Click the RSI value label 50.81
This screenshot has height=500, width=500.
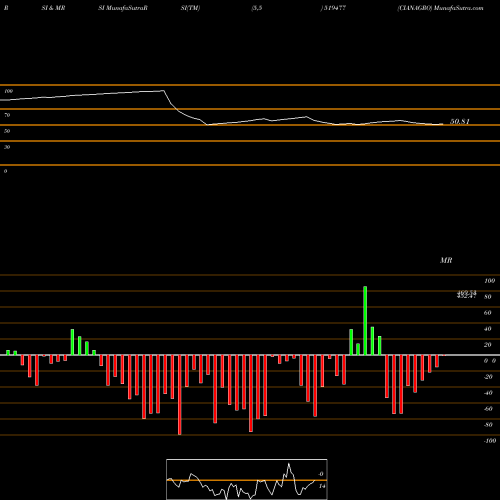460,121
